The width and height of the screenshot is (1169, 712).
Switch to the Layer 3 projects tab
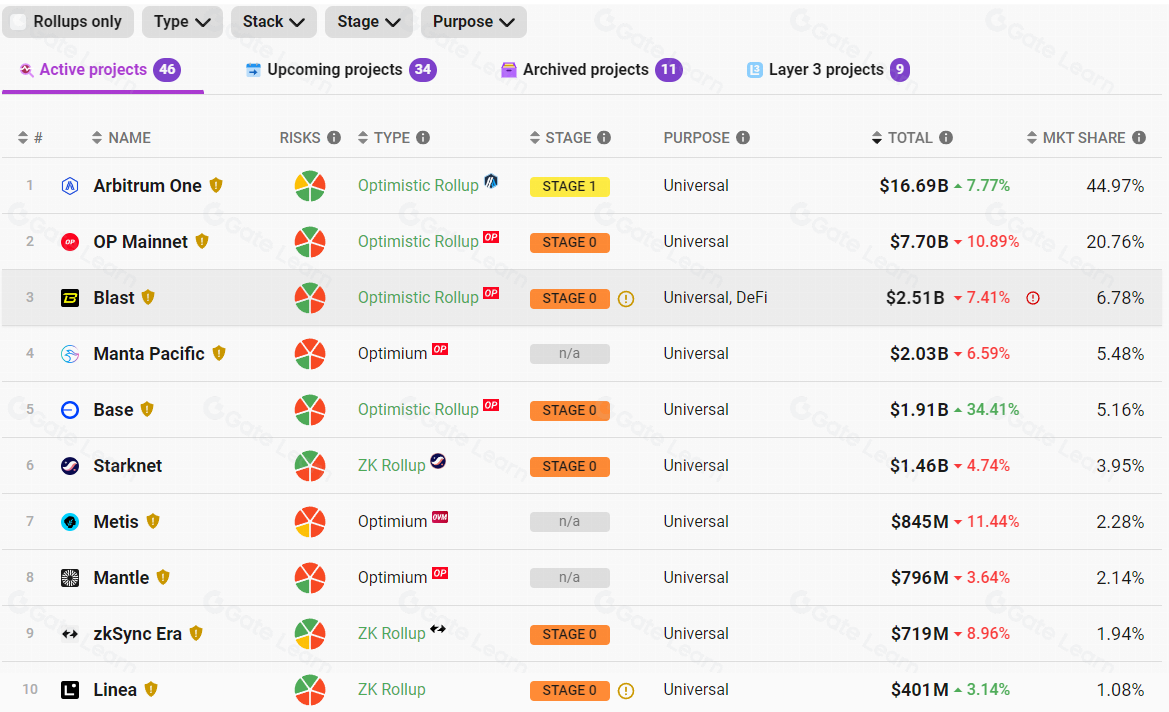click(x=827, y=70)
